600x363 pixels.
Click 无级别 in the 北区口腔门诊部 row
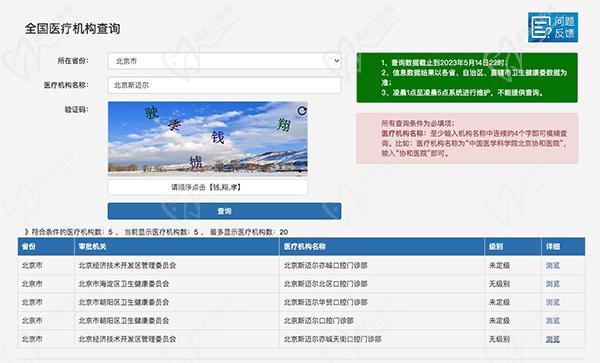tap(499, 284)
